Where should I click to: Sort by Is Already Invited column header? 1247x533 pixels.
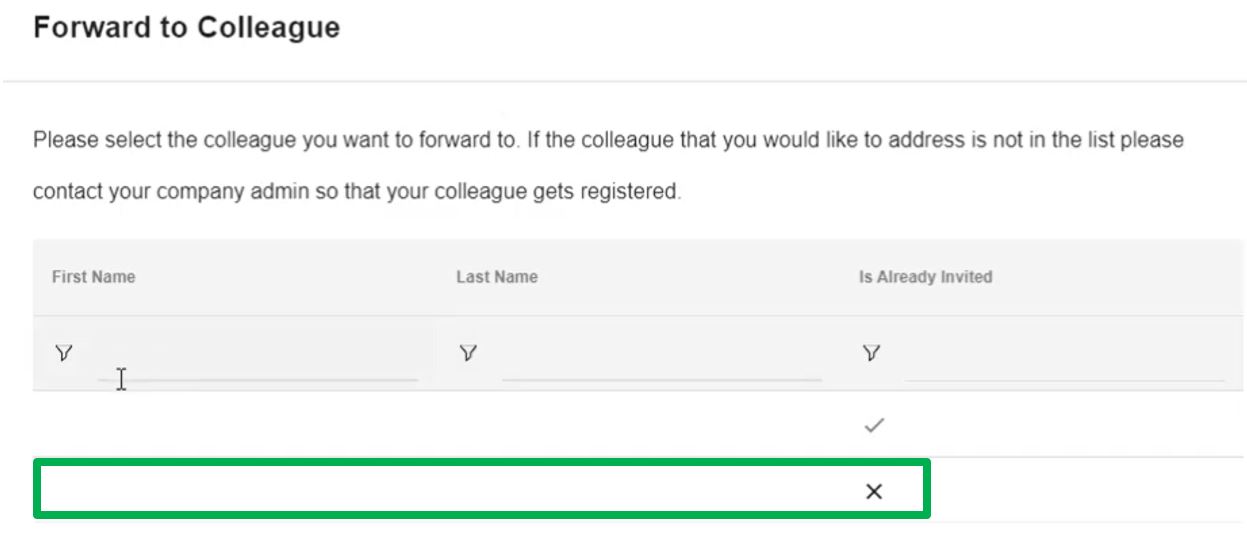tap(925, 277)
